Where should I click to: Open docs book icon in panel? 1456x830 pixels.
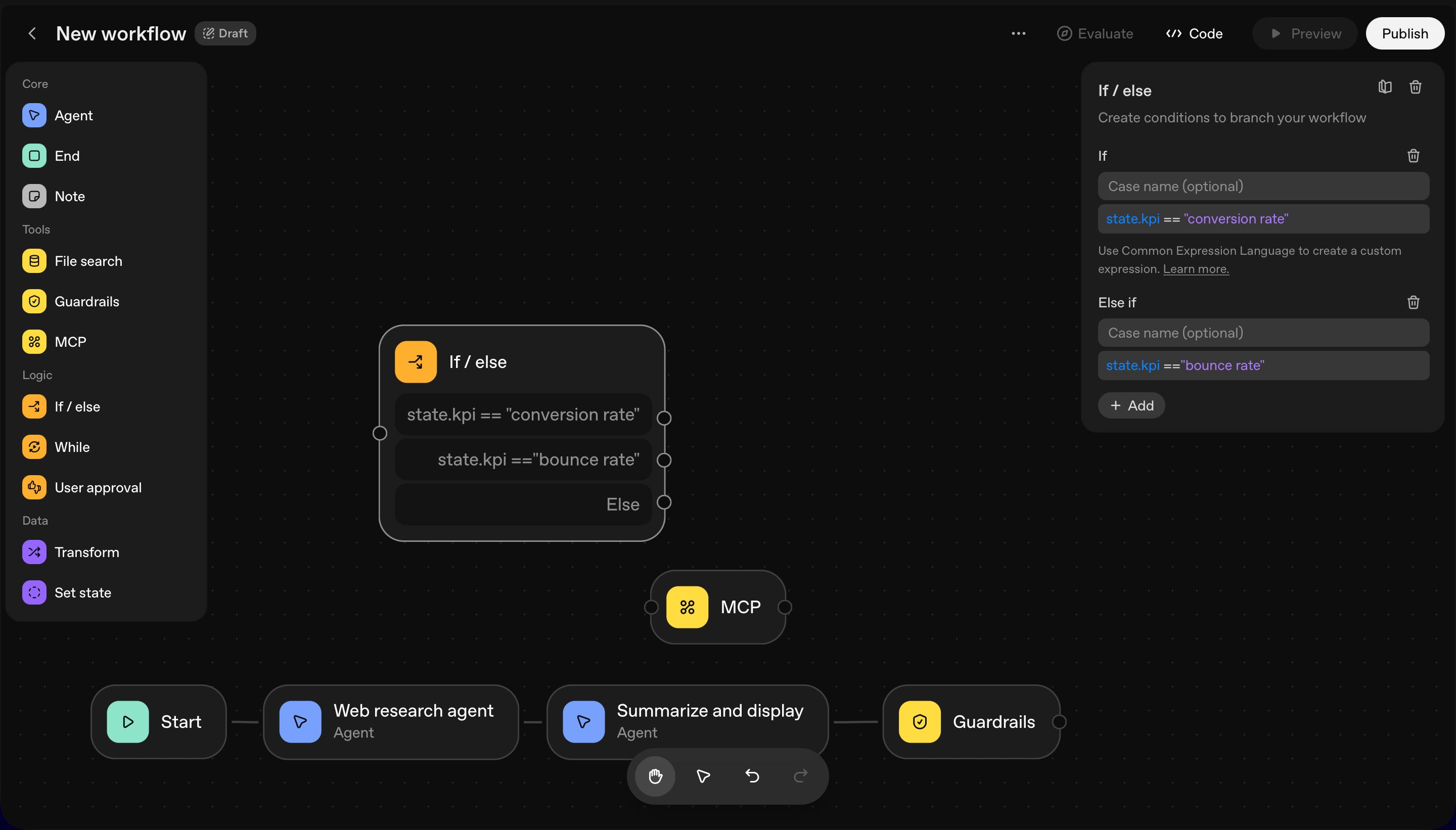point(1385,86)
